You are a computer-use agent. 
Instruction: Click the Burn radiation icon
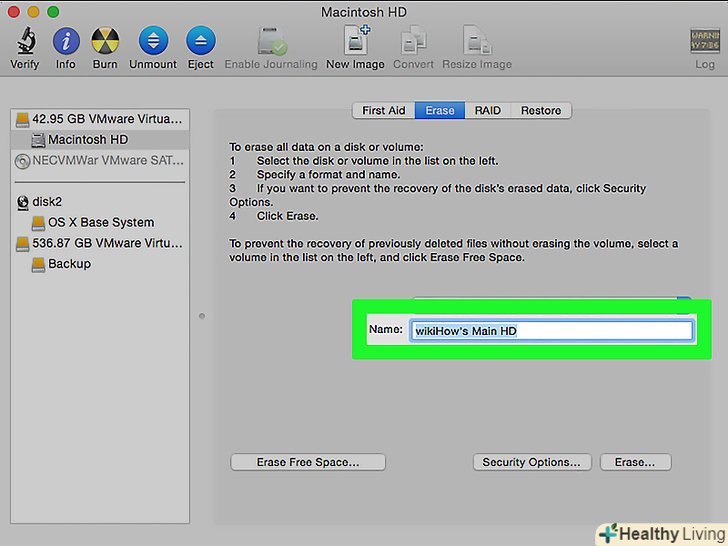105,41
